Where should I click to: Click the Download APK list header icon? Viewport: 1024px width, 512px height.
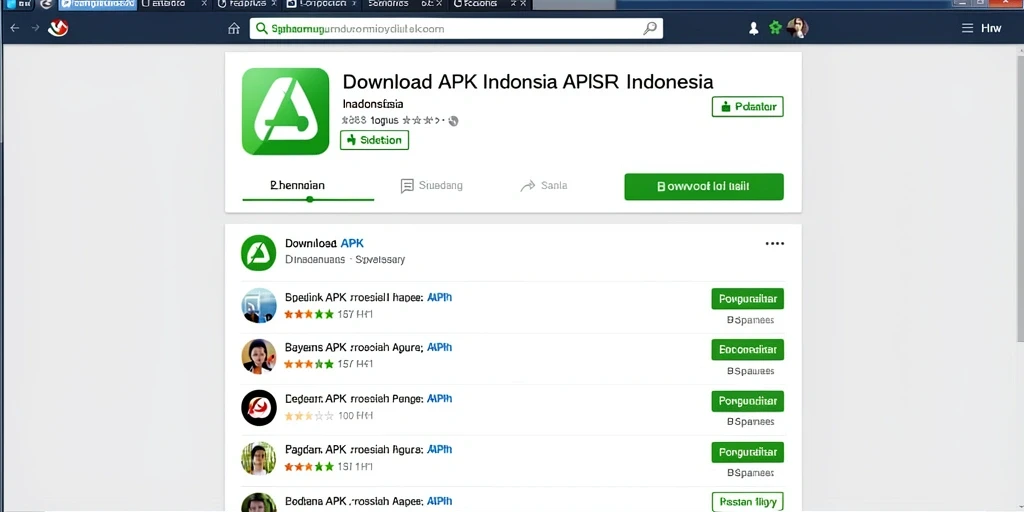(259, 253)
